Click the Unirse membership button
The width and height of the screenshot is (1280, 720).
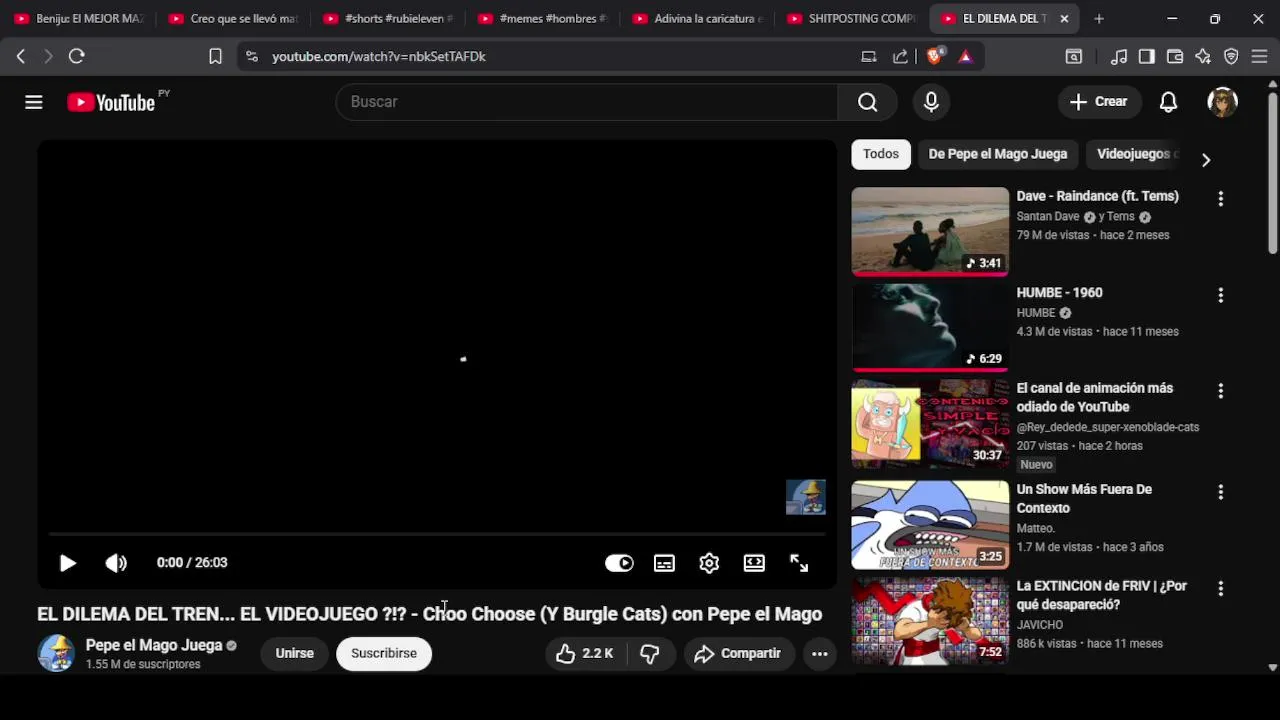294,654
